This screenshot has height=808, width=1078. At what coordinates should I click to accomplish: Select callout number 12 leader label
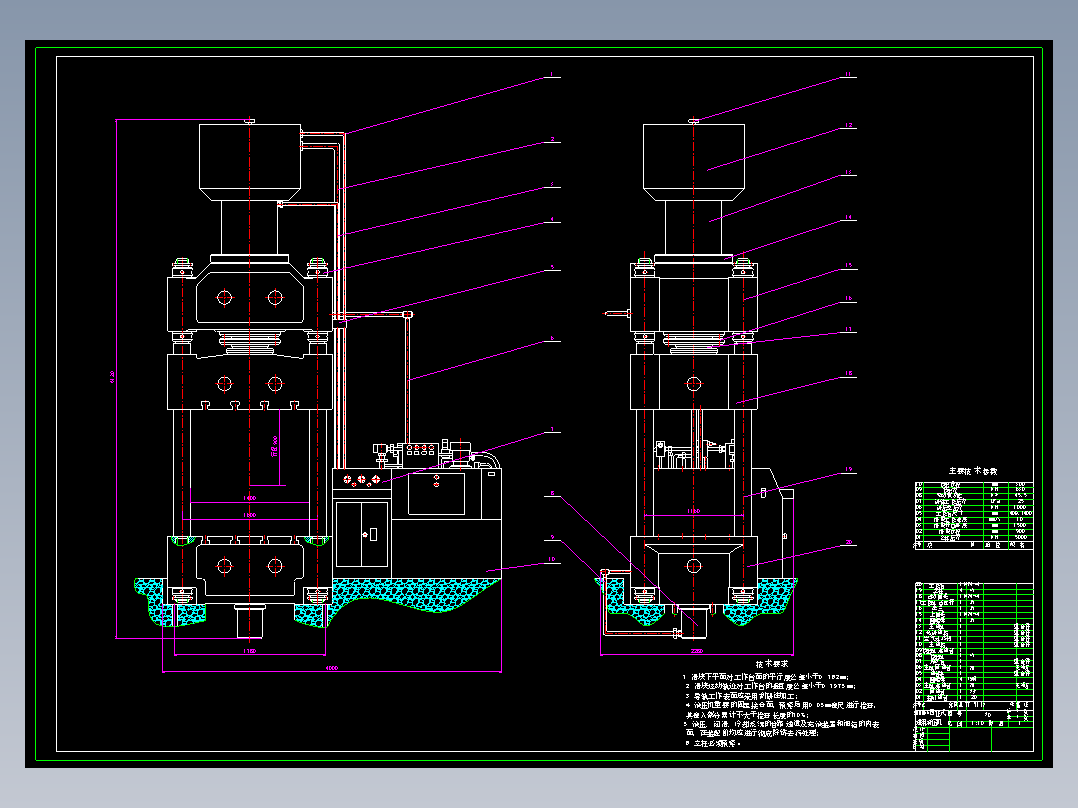pyautogui.click(x=848, y=125)
